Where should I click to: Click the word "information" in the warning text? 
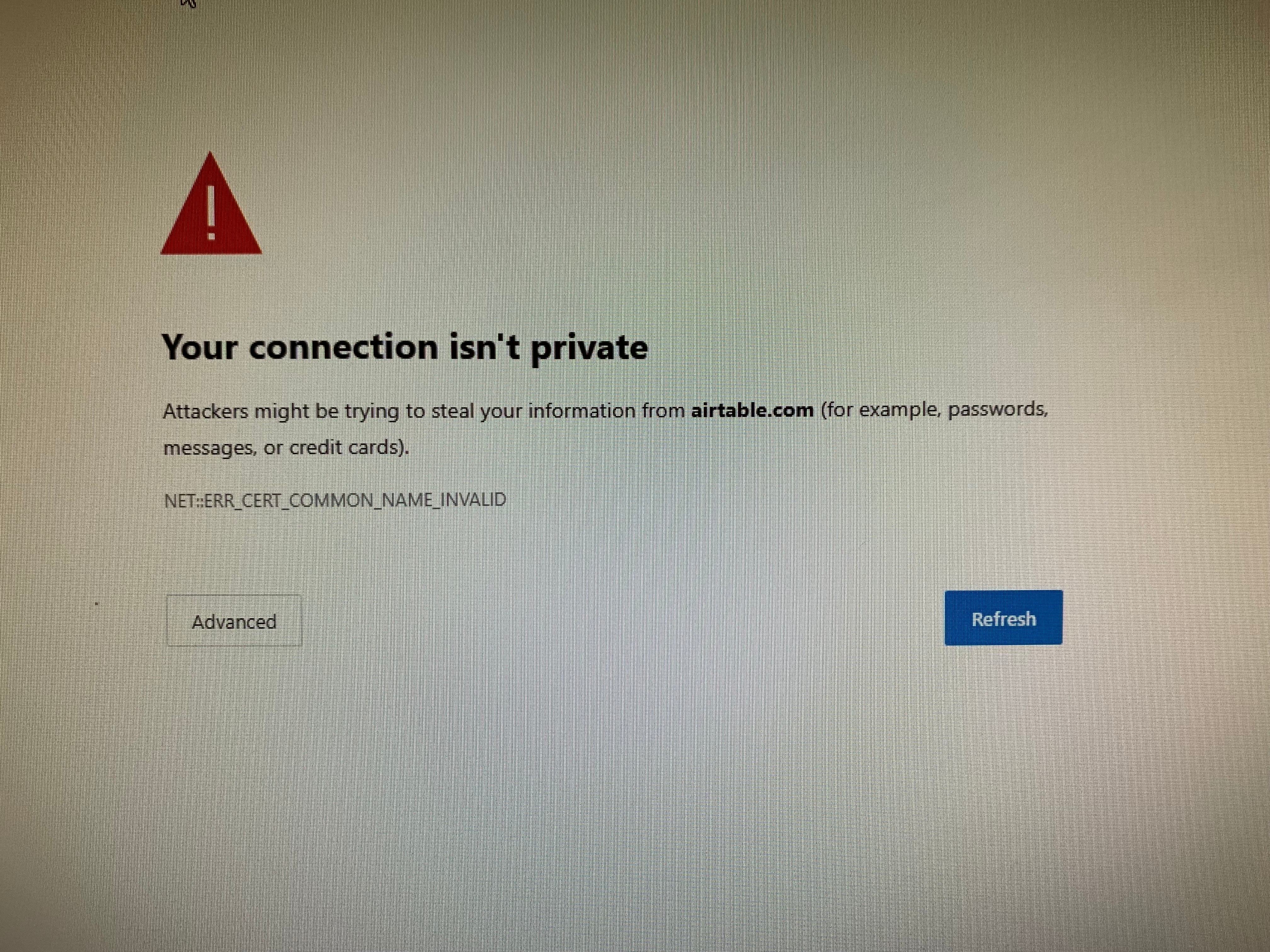tap(581, 411)
